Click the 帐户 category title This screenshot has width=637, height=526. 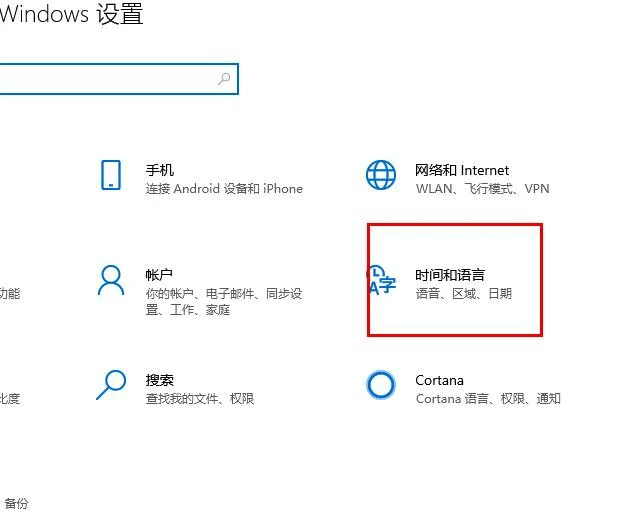[x=159, y=275]
